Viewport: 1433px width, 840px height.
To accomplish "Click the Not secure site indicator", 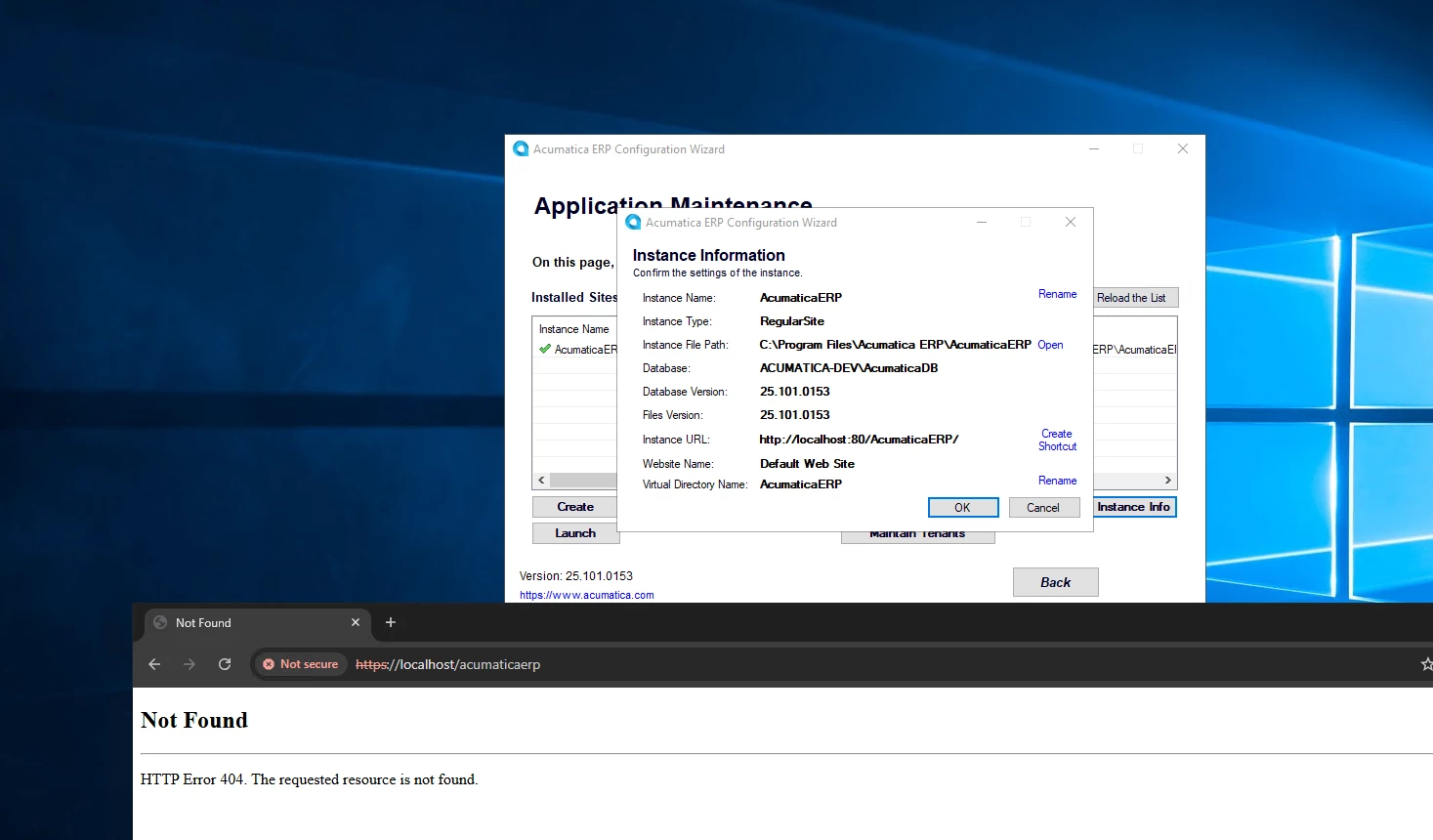I will coord(301,664).
